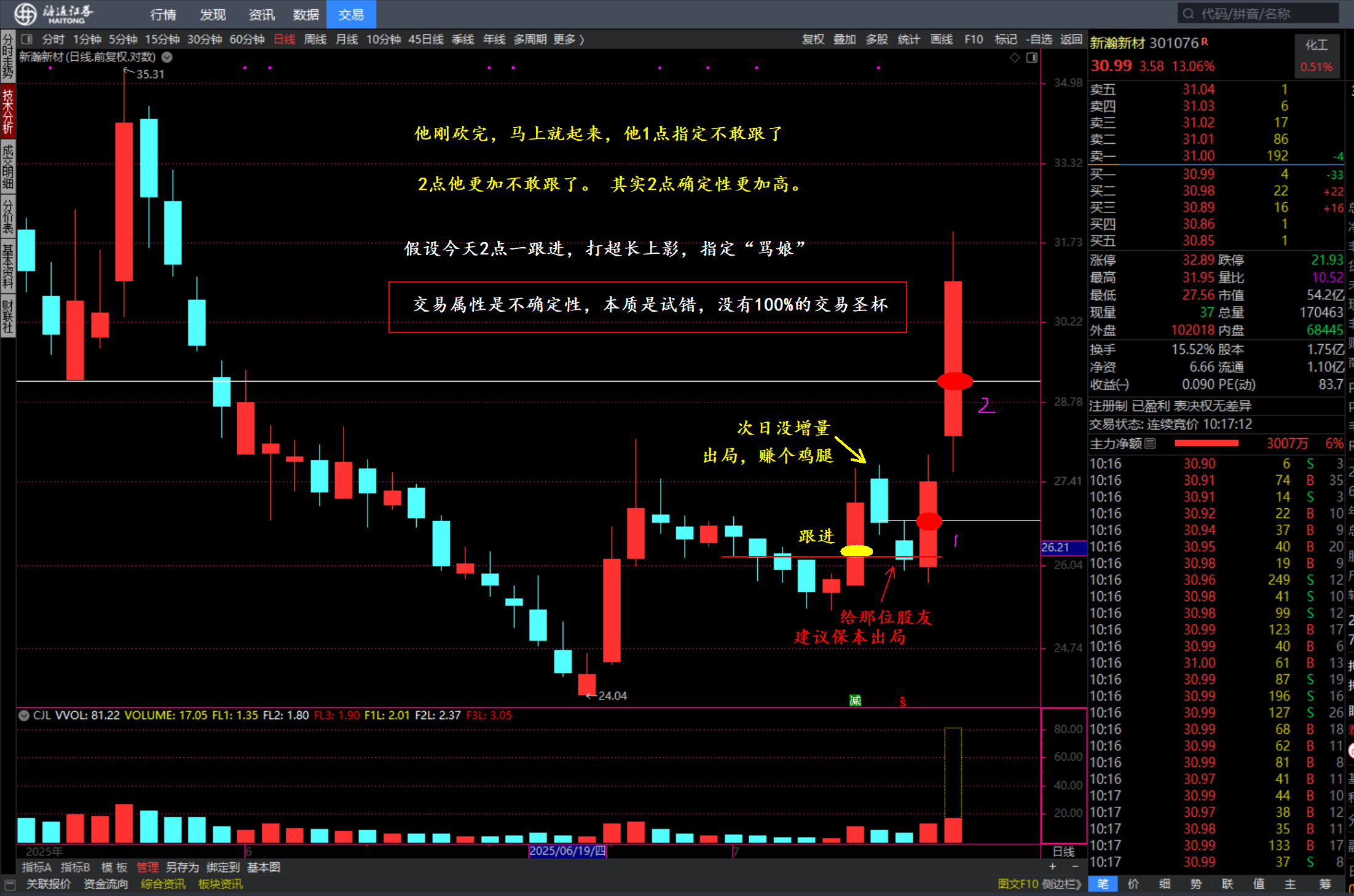Open F10 company info
This screenshot has height=896, width=1354.
click(x=974, y=39)
